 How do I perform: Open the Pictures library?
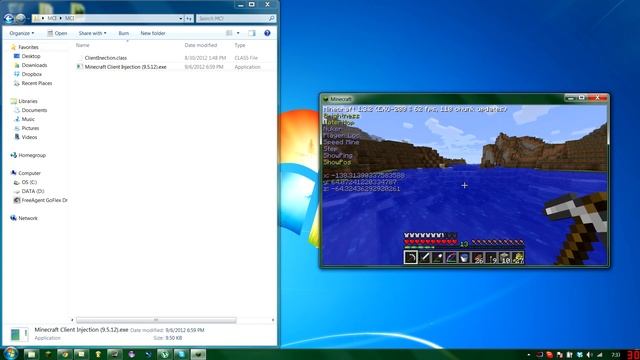30,128
